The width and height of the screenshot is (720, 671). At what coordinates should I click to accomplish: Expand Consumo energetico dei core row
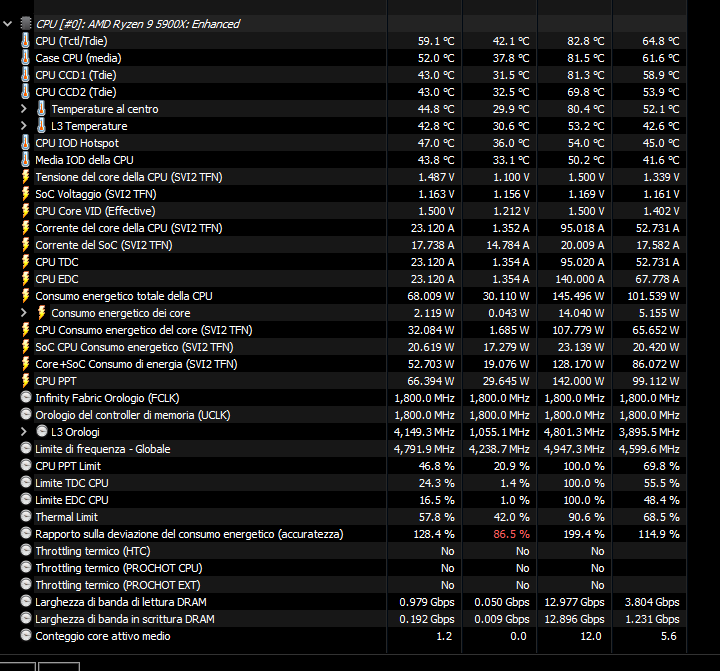click(x=24, y=313)
